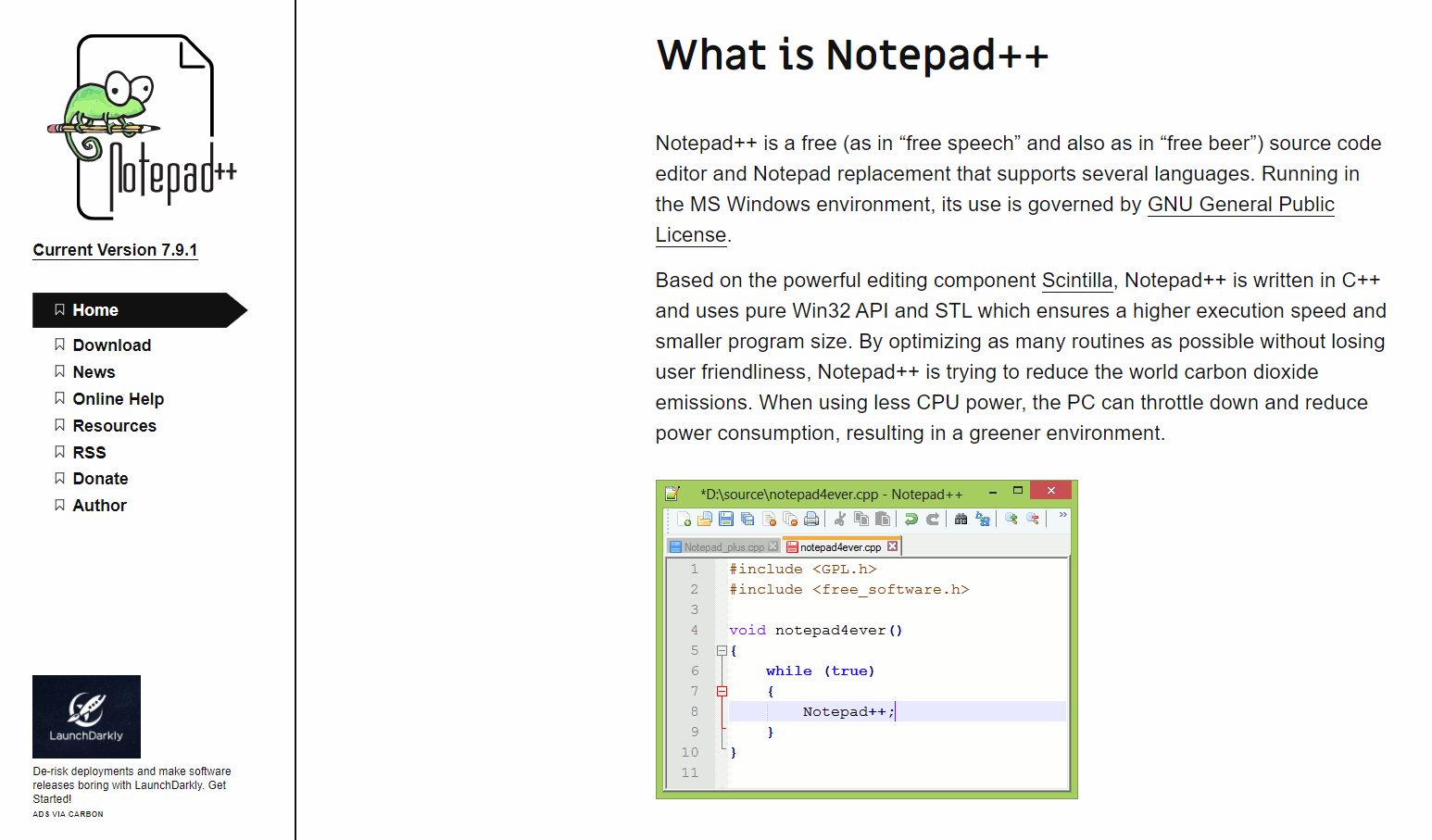Maximize the Notepad++ window in the screenshot
Screen dimensions: 1432x840
(1018, 491)
